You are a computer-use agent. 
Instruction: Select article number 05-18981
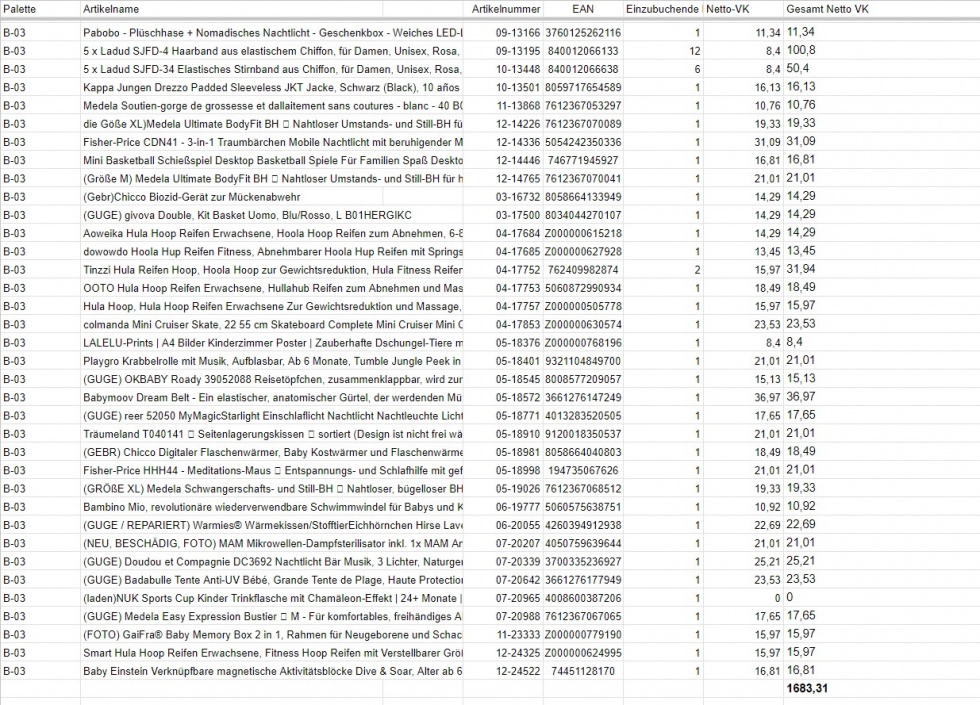click(518, 452)
